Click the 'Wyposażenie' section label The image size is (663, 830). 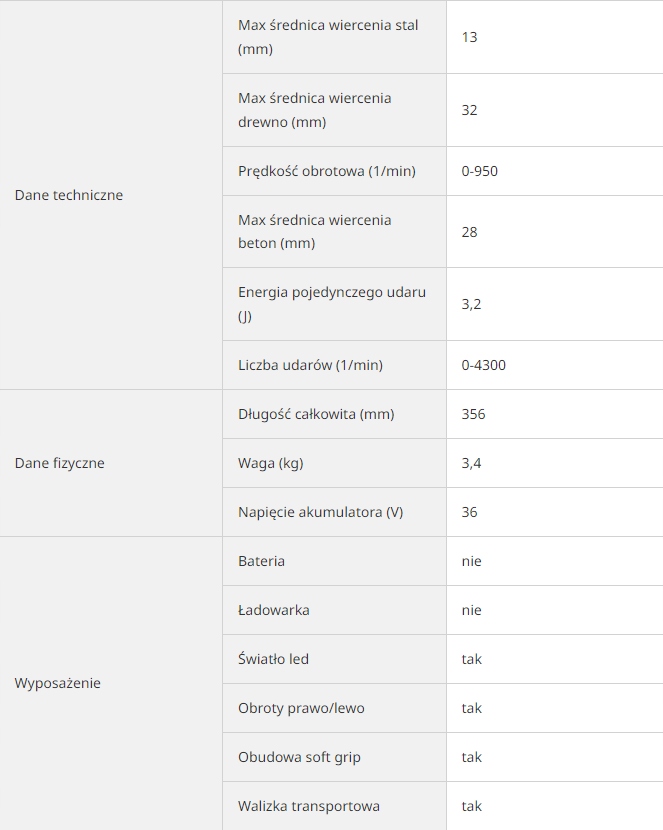click(x=58, y=684)
